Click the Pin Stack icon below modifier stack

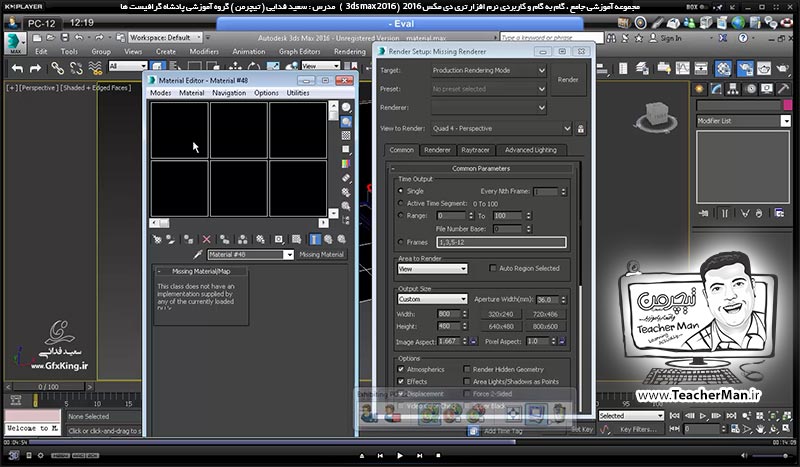click(704, 213)
